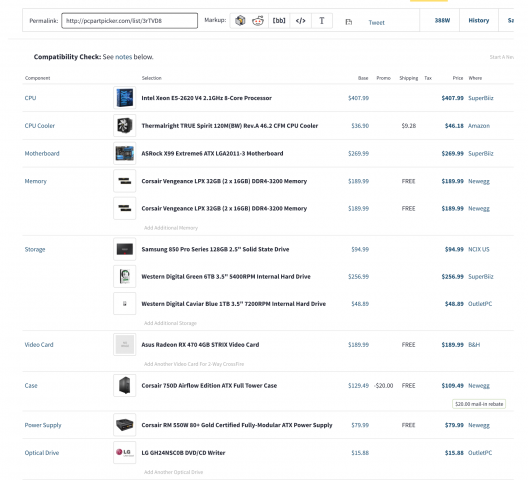Screen dimensions: 528x480
Task: Open the WD Green 6TB drive thumbnail
Action: tap(125, 277)
